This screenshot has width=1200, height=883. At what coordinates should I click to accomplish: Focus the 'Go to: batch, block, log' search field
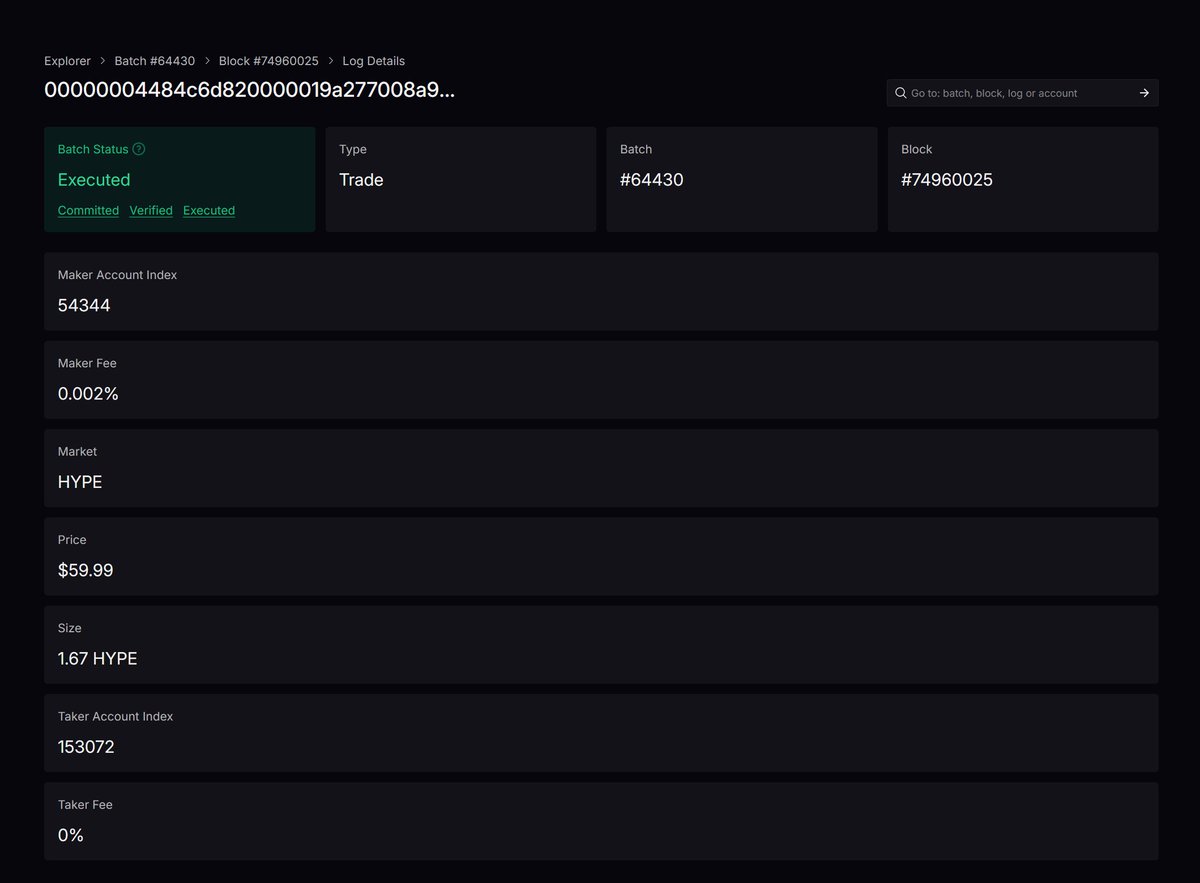click(x=1022, y=93)
